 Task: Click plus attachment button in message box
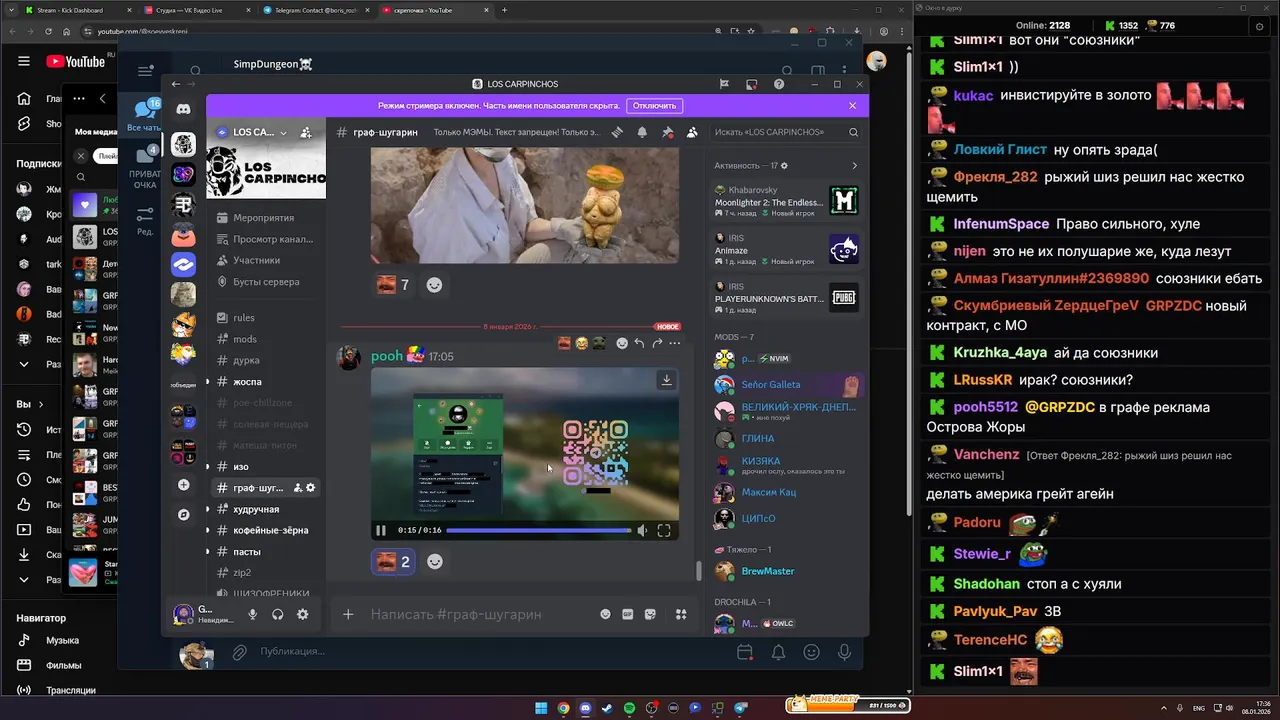pyautogui.click(x=348, y=614)
